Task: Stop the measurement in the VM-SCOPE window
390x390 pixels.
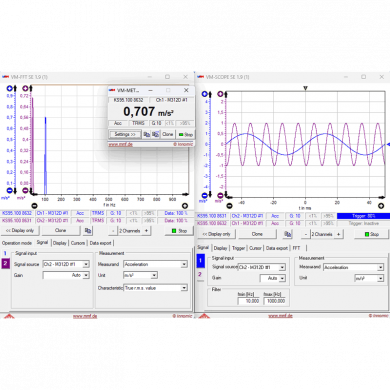Action: coord(371,234)
